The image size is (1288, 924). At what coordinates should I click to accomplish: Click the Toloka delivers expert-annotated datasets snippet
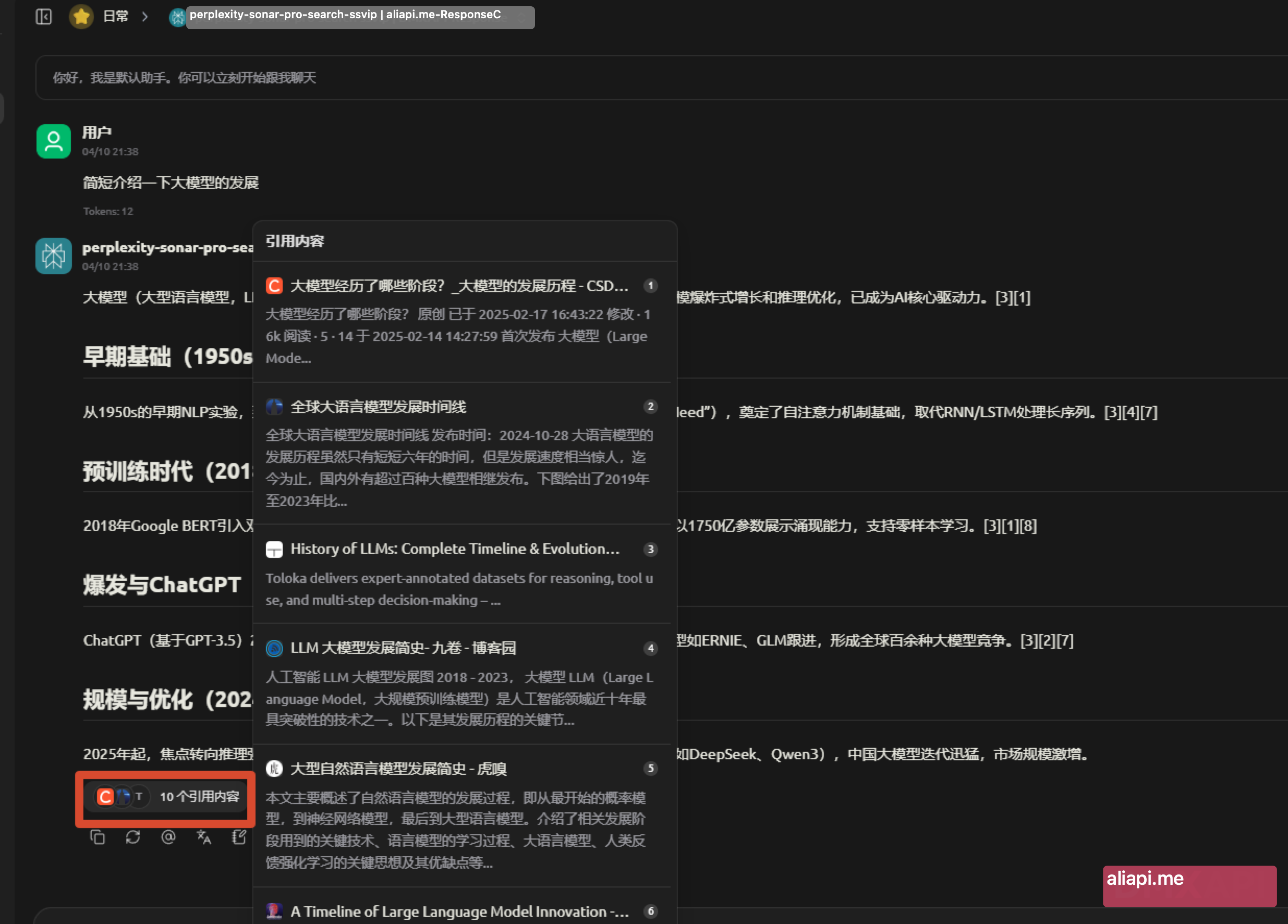[459, 589]
